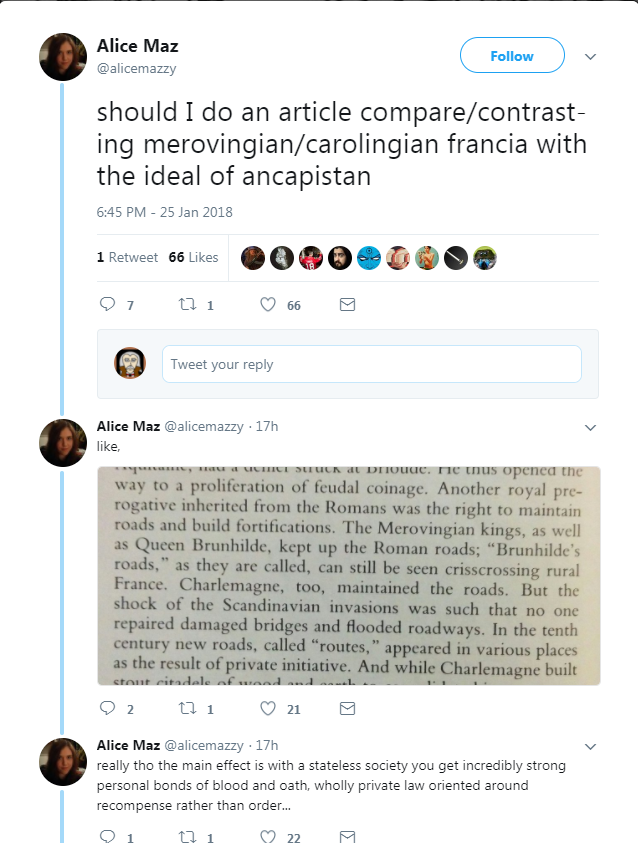
Task: Reply to the main tweet via speech bubble icon
Action: tap(109, 305)
